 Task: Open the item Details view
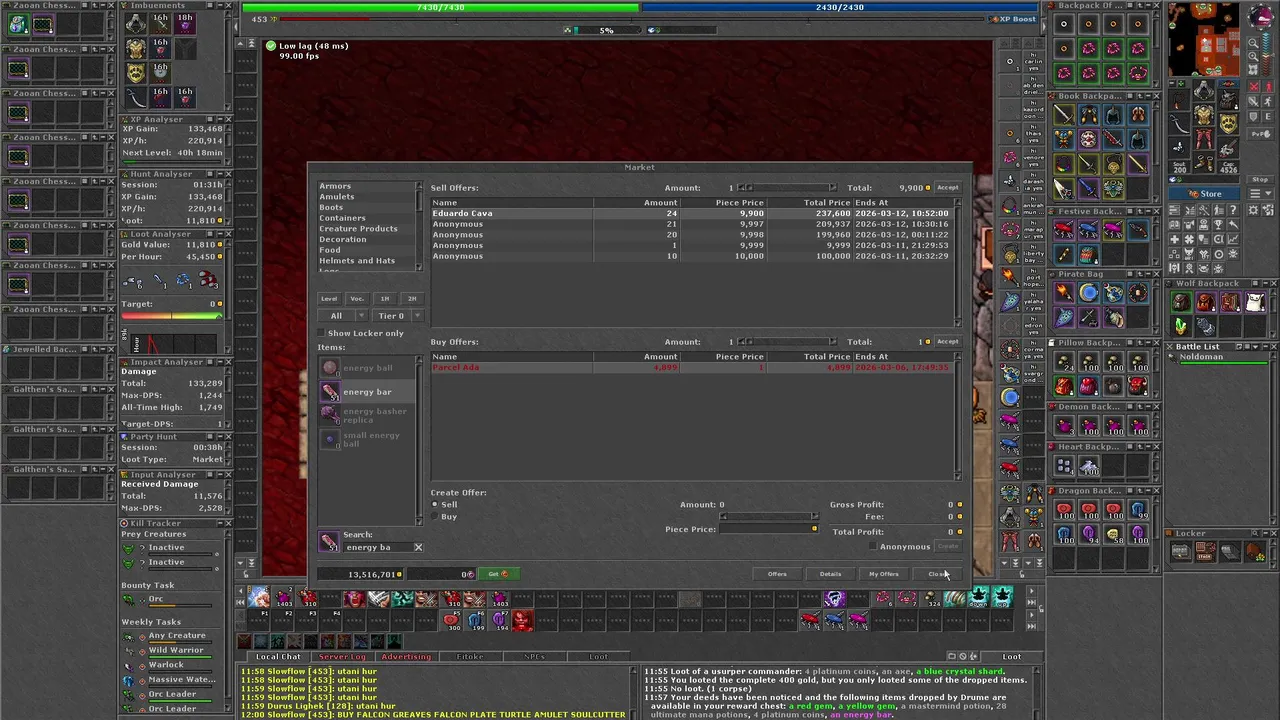click(x=830, y=574)
